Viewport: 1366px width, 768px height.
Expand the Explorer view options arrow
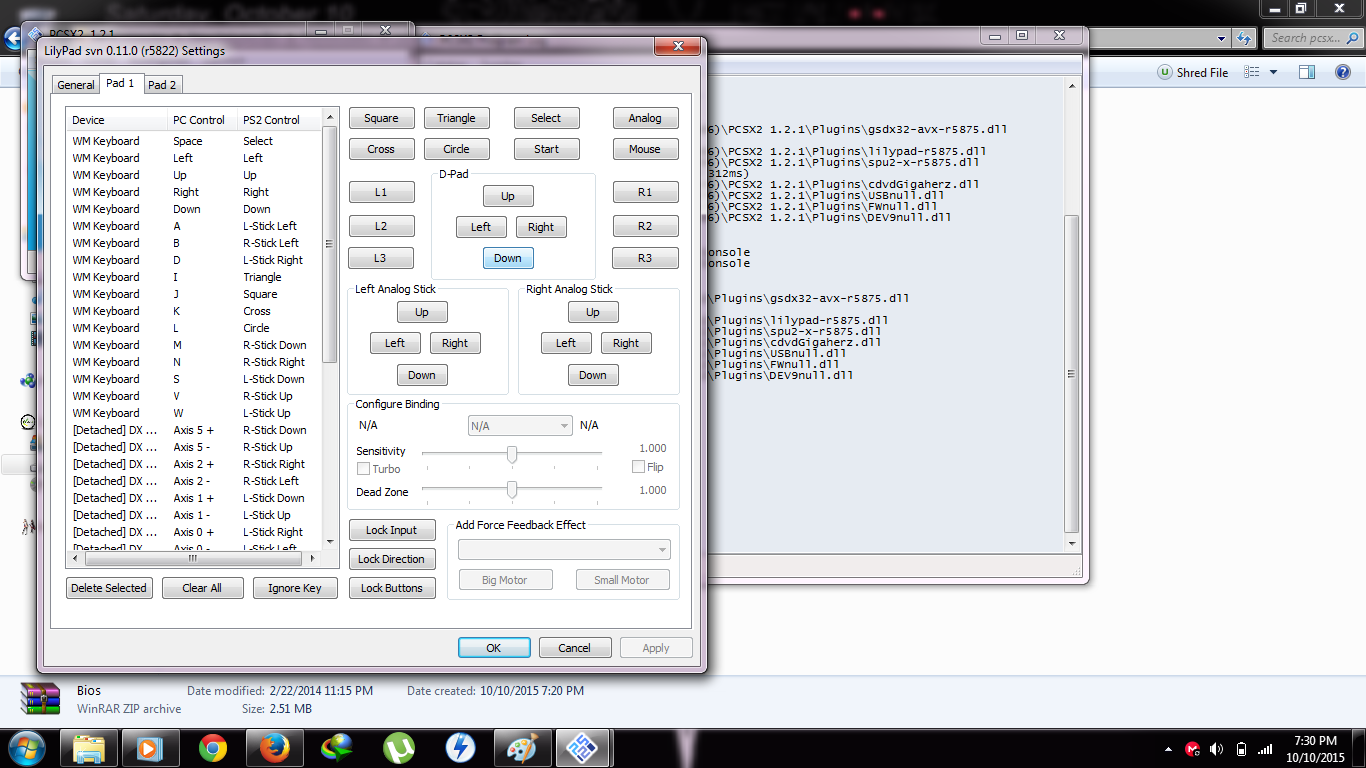coord(1273,73)
